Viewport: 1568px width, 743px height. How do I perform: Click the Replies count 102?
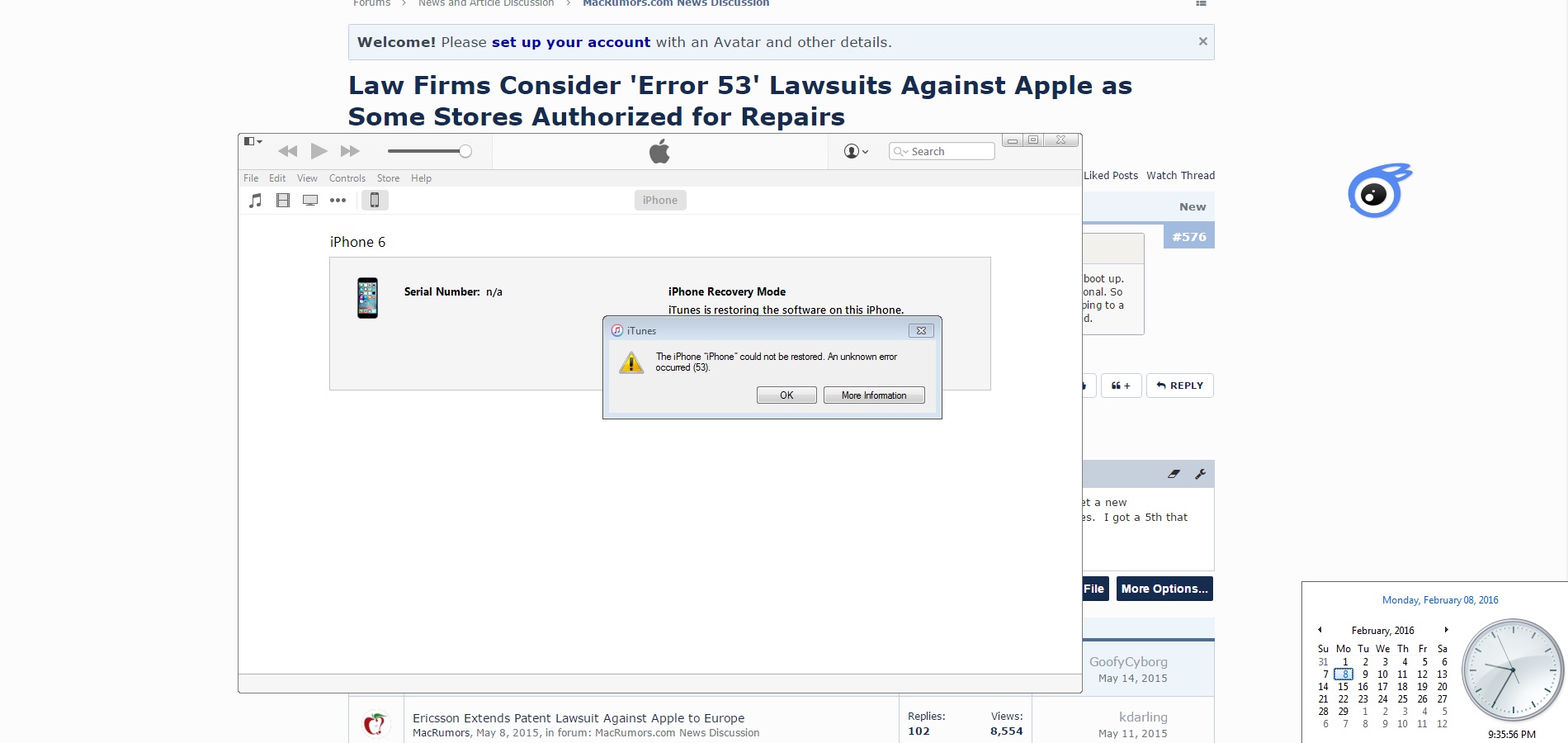click(919, 731)
